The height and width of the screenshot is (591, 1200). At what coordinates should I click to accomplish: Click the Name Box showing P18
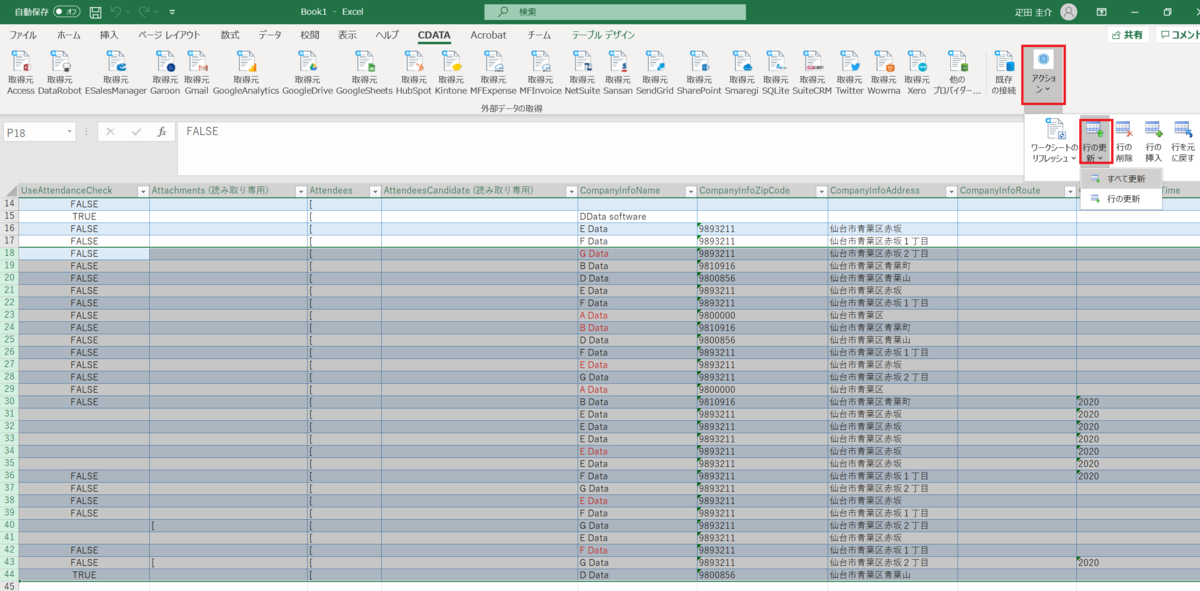(x=33, y=132)
